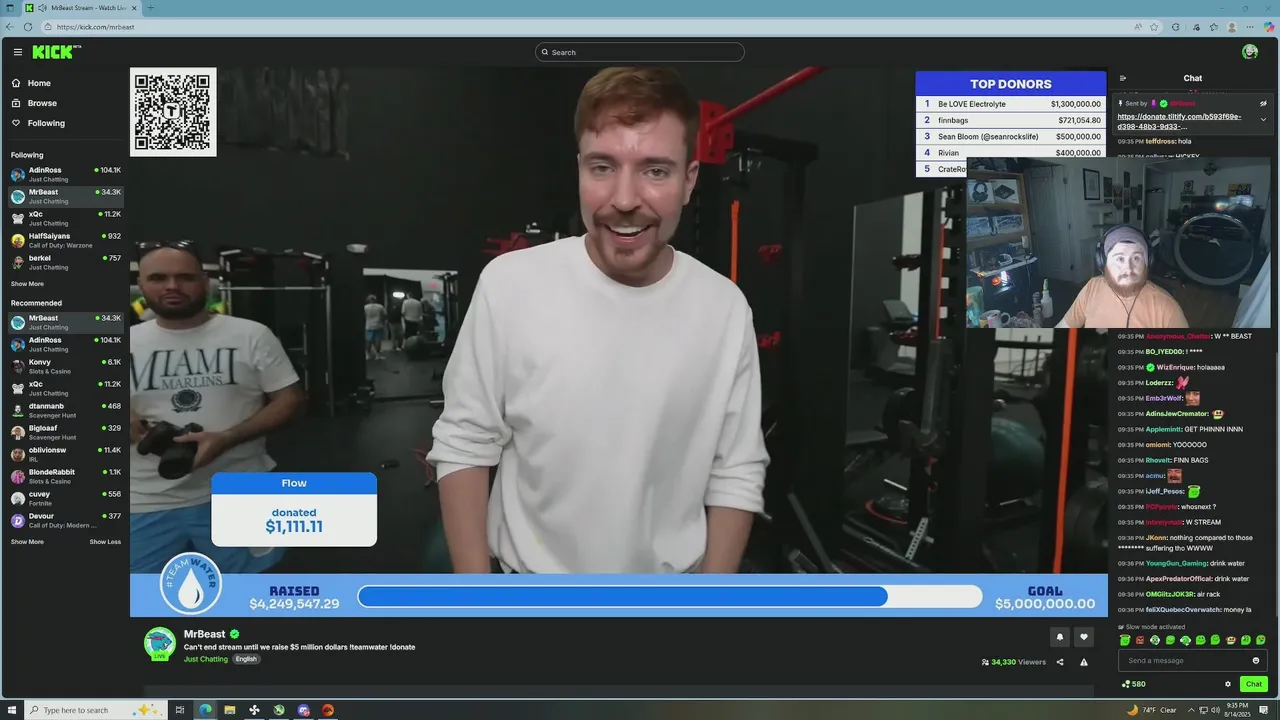Select the last quick emote in row
The width and height of the screenshot is (1280, 720).
(x=1260, y=640)
